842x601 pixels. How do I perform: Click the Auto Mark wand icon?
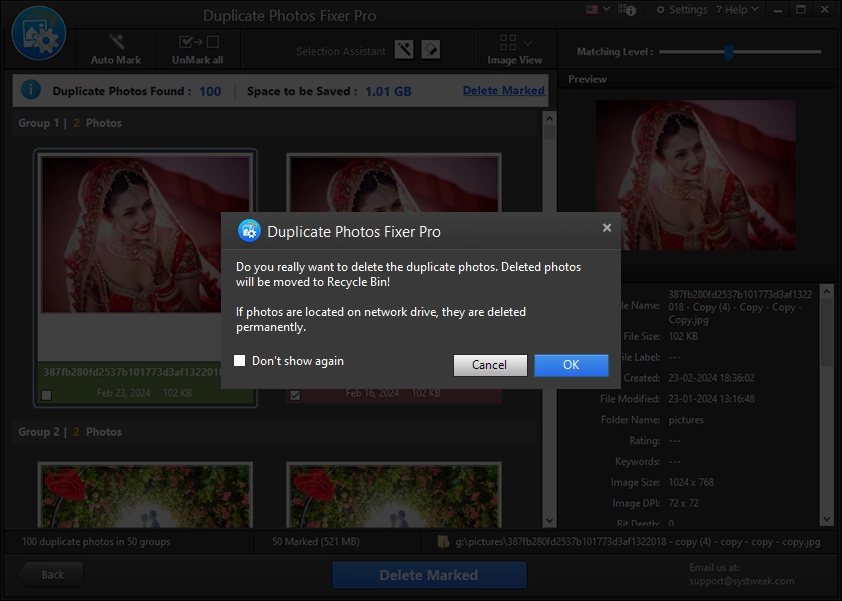[116, 41]
